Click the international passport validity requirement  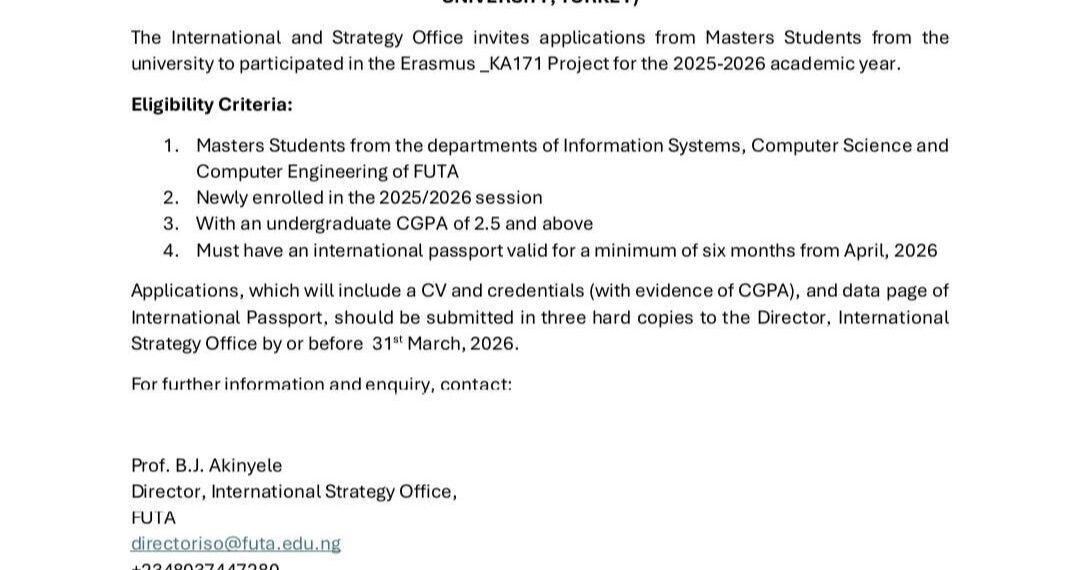click(566, 251)
